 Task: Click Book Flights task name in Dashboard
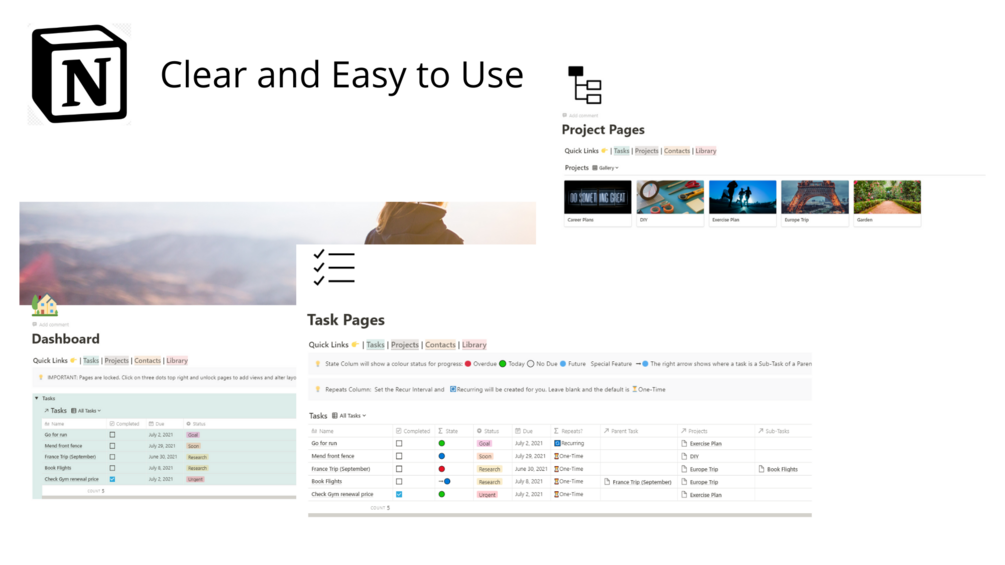(58, 468)
